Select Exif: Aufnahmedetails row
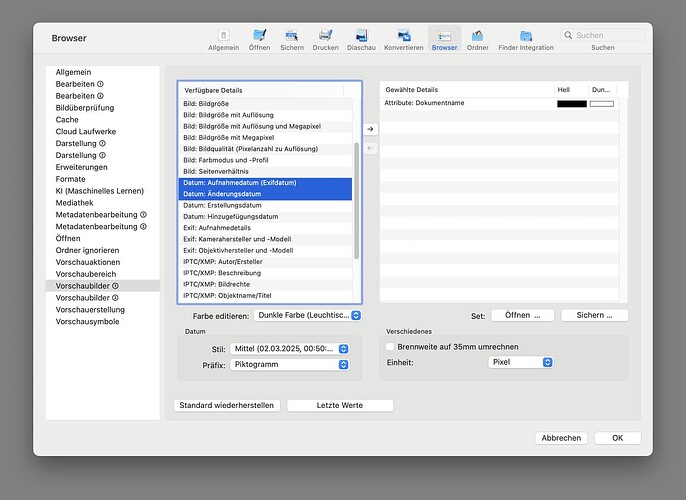 coord(265,228)
